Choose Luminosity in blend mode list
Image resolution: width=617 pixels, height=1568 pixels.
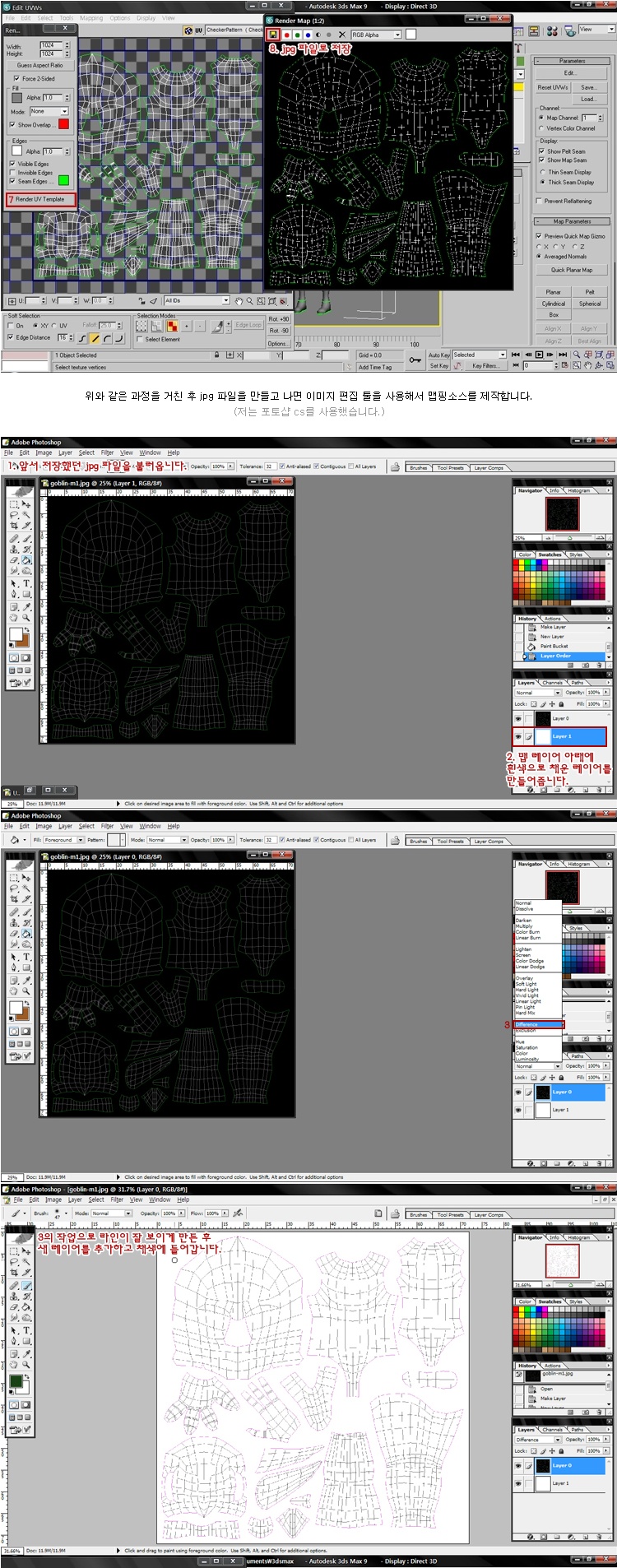538,1059
